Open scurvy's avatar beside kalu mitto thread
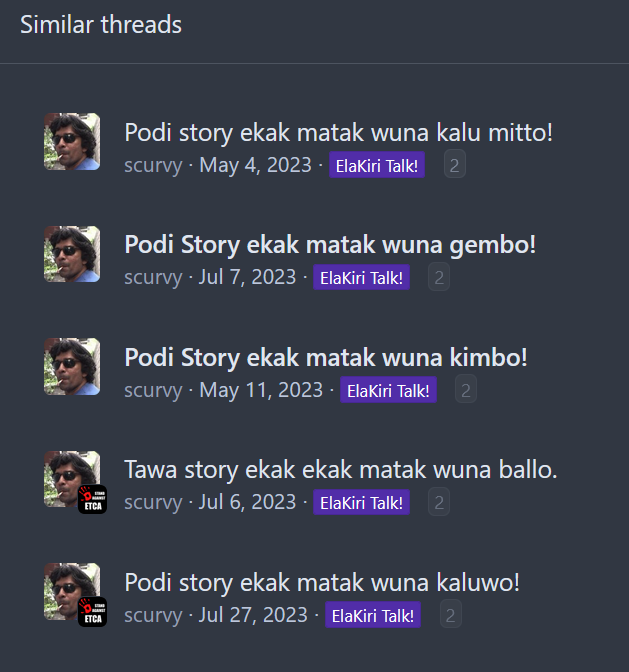 [72, 141]
